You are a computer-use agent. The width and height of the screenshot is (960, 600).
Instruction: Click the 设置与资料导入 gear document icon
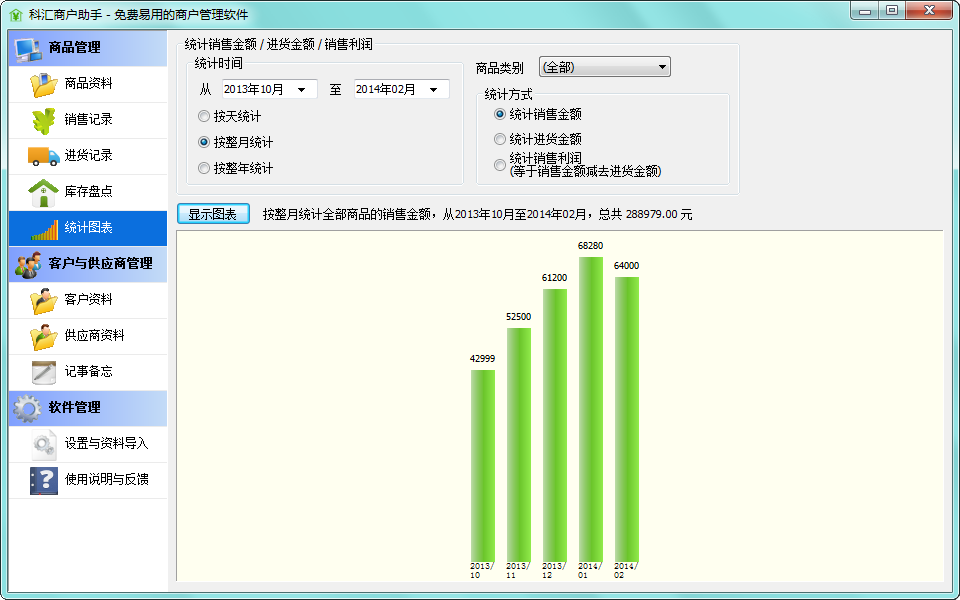(x=44, y=444)
